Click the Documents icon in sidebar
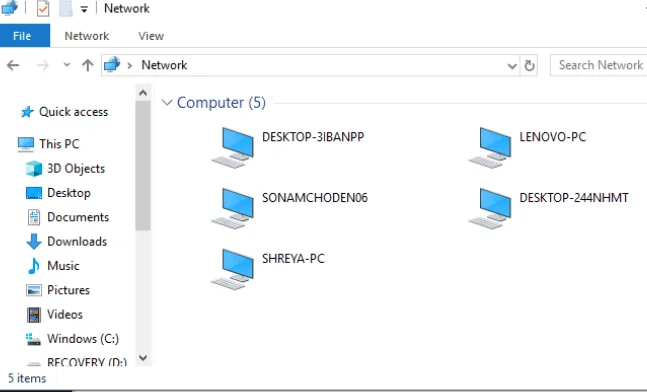This screenshot has width=647, height=392. click(x=34, y=217)
